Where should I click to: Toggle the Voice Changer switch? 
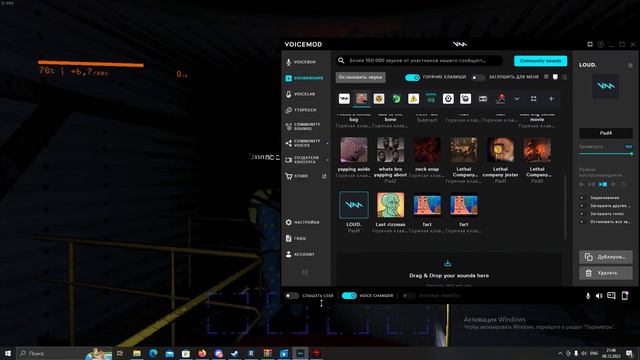349,296
